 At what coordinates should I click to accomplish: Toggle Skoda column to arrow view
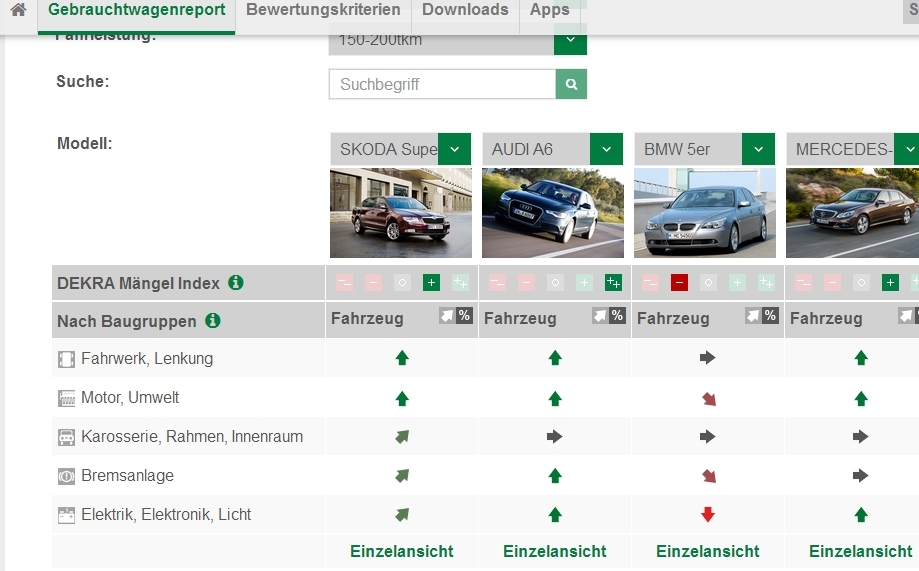[447, 316]
